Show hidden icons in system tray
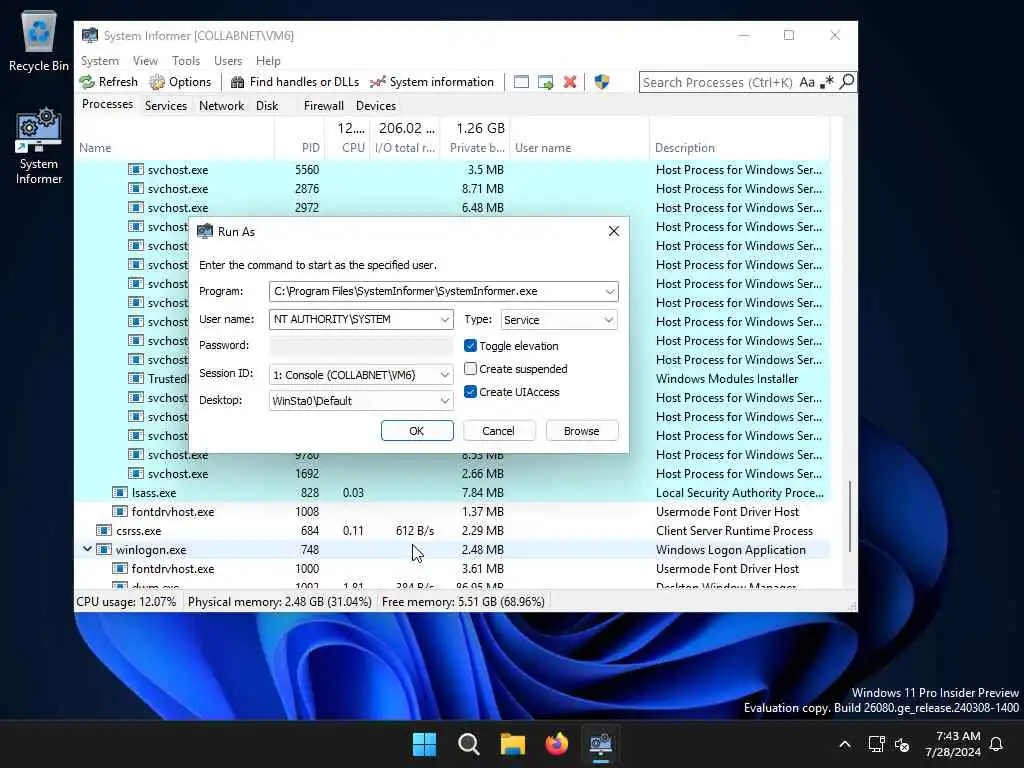 tap(844, 744)
